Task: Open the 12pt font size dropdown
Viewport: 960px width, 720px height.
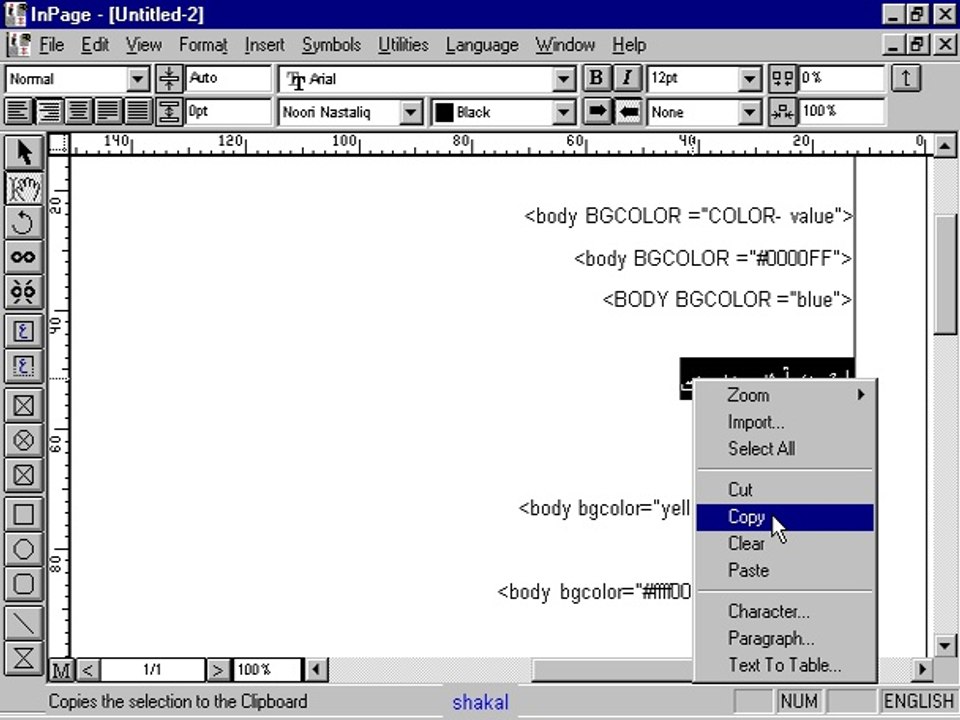Action: (x=749, y=79)
